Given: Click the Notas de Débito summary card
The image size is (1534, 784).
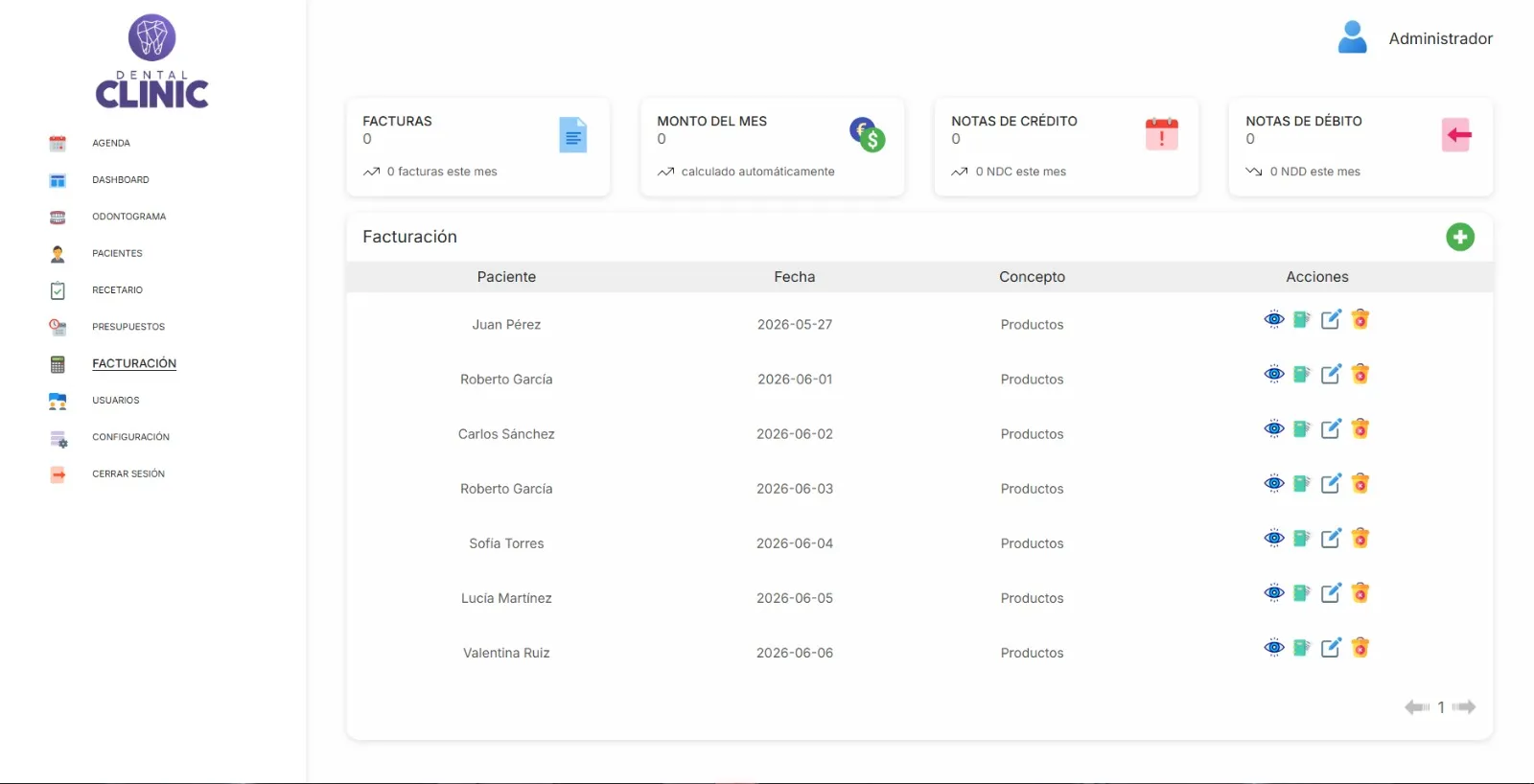Looking at the screenshot, I should point(1360,147).
